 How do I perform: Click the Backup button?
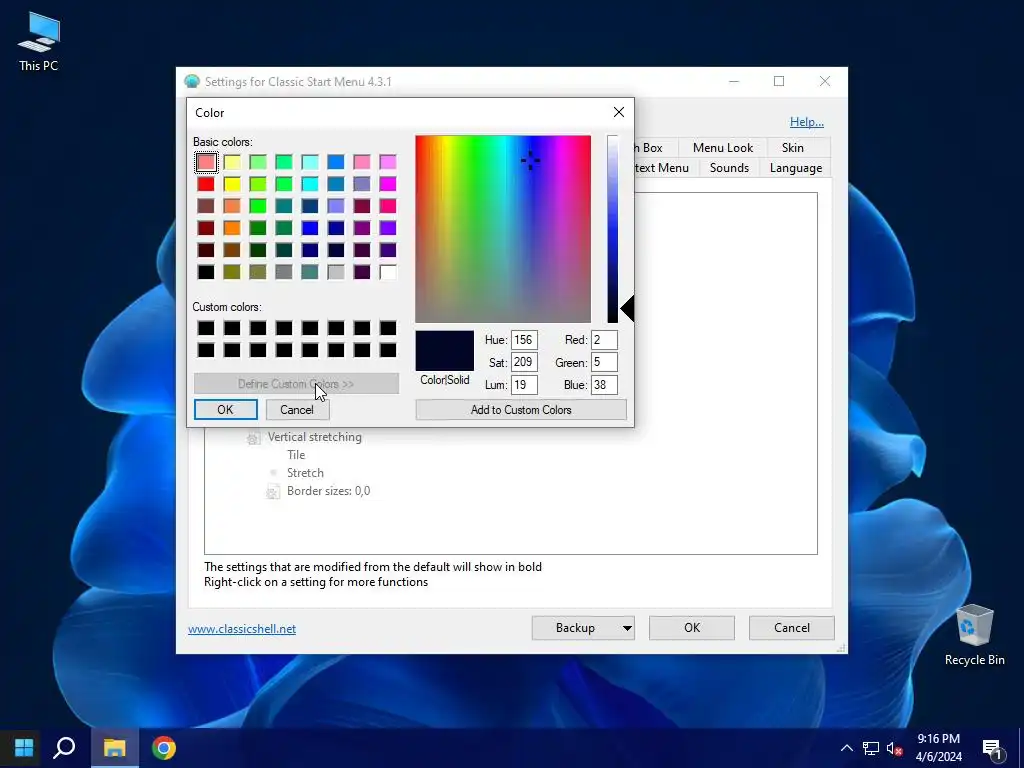point(575,628)
